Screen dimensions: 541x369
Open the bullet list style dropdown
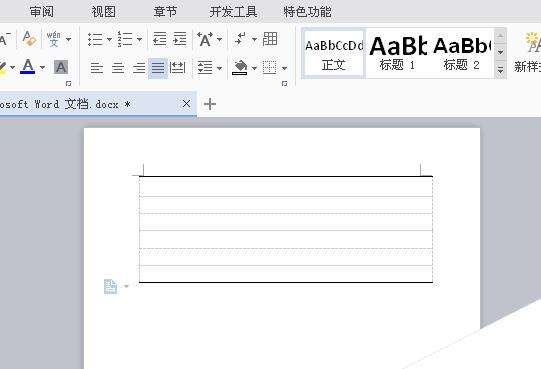coord(109,39)
